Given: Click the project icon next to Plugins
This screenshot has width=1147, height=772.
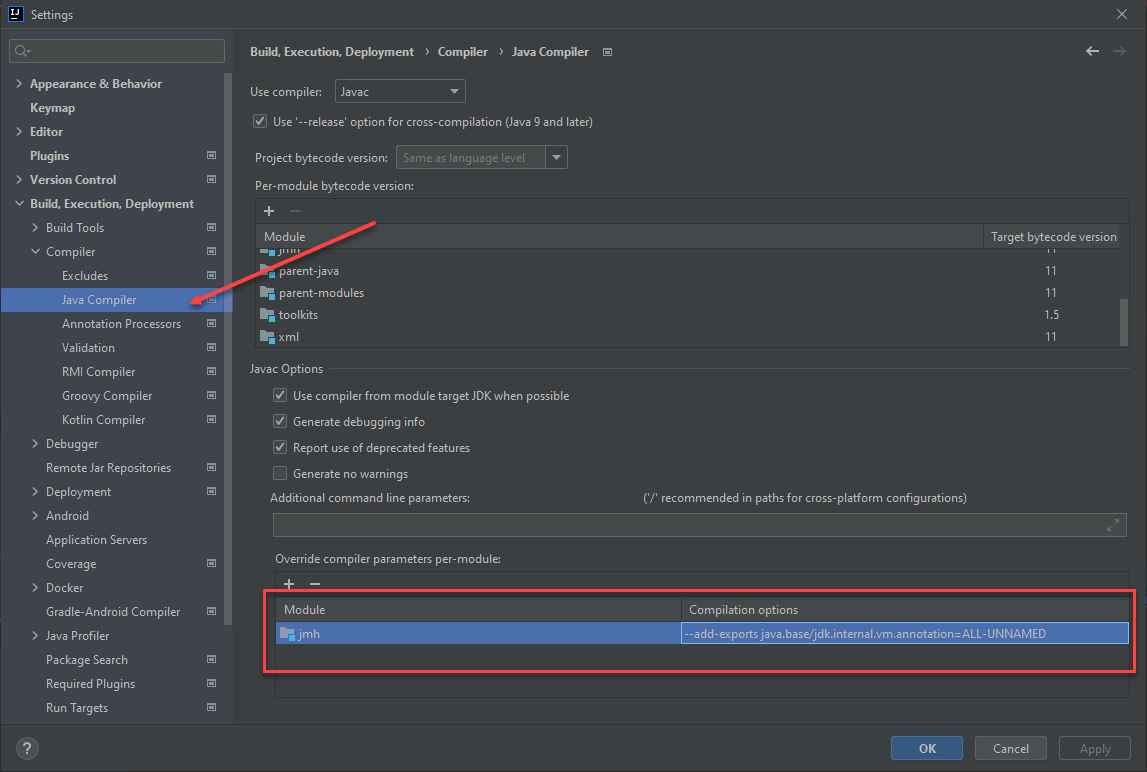Looking at the screenshot, I should tap(211, 155).
